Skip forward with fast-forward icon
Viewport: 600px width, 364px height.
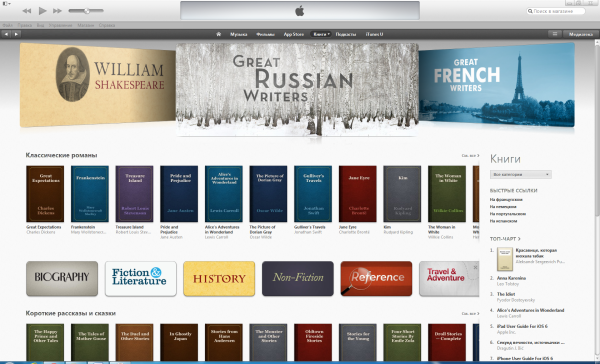(x=57, y=11)
